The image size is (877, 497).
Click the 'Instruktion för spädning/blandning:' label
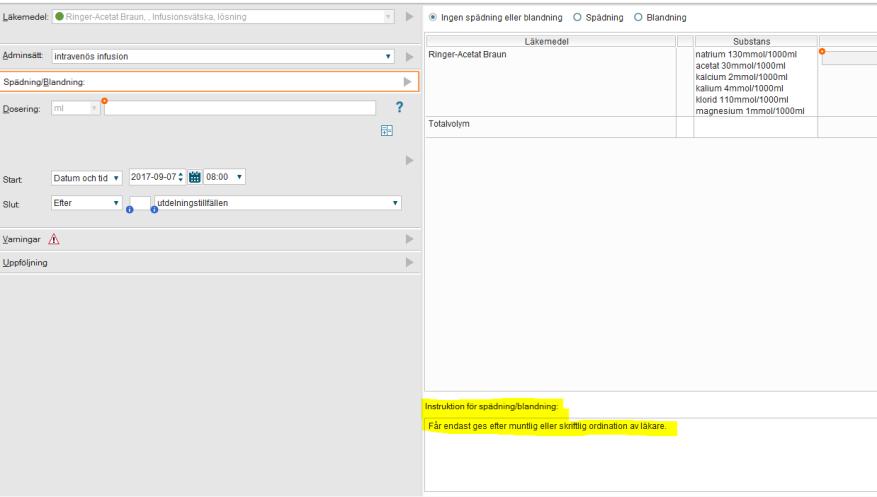pyautogui.click(x=491, y=406)
